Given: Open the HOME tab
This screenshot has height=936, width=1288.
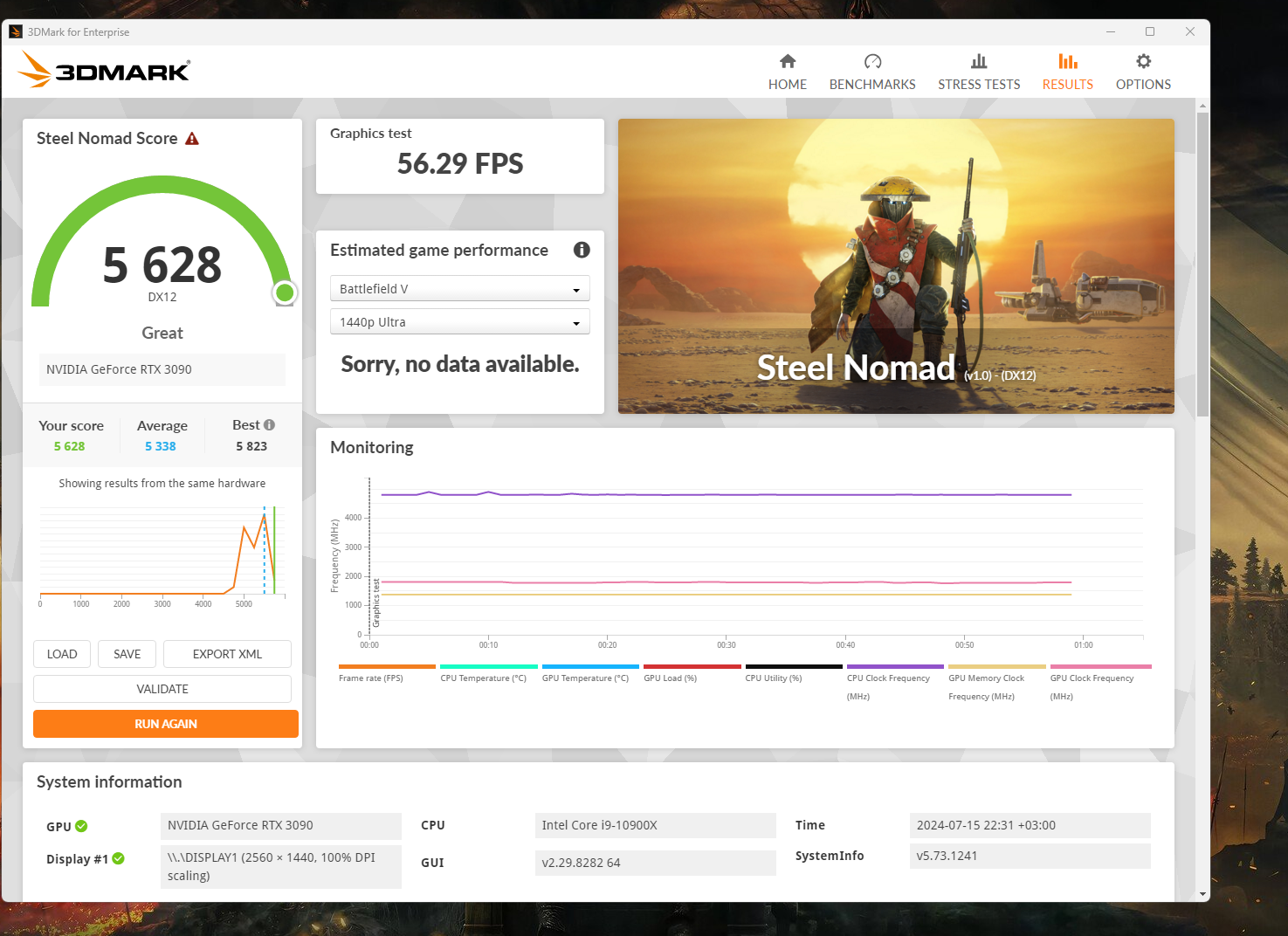Looking at the screenshot, I should [x=787, y=72].
